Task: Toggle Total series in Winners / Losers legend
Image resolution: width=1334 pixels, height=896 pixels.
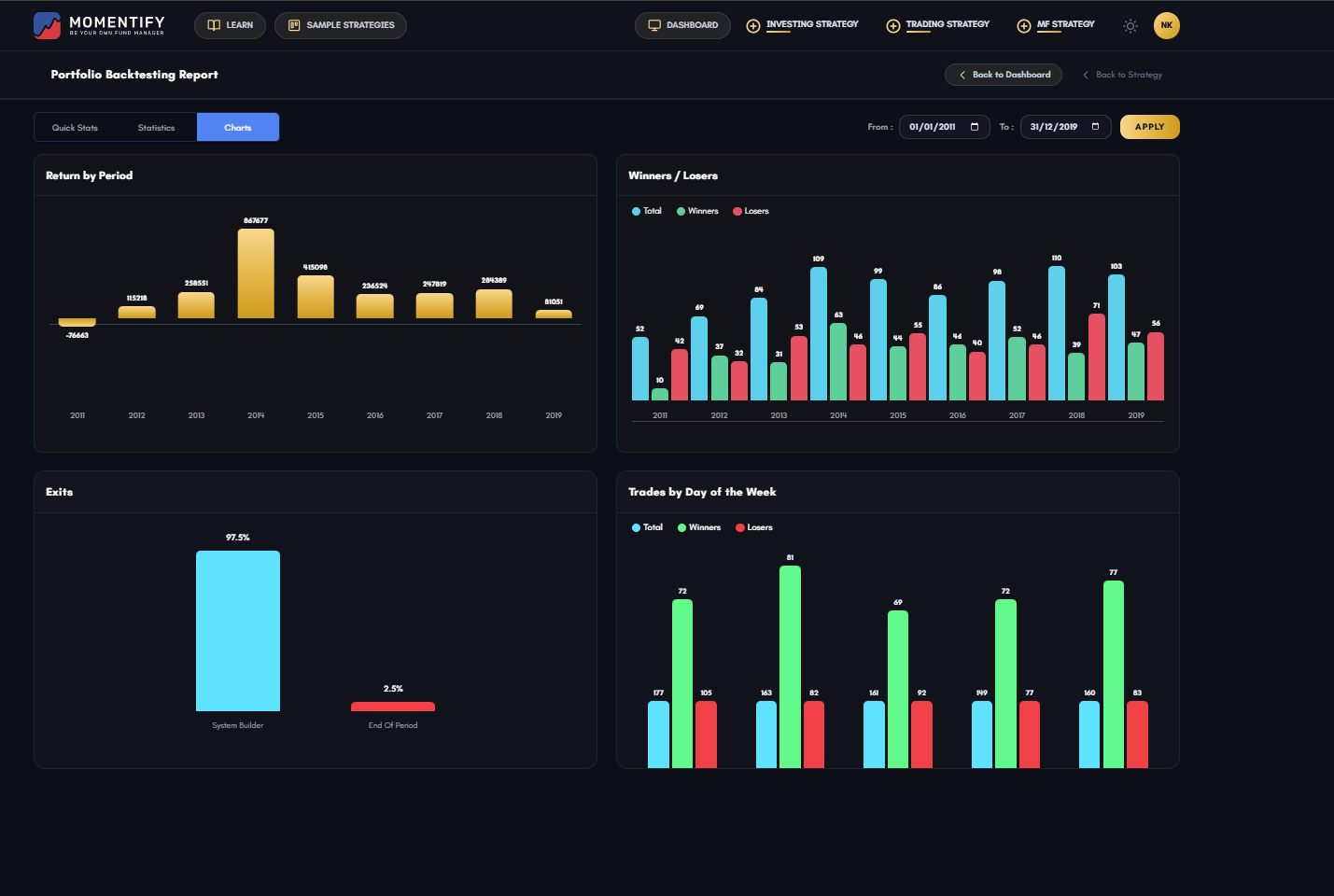Action: [647, 211]
